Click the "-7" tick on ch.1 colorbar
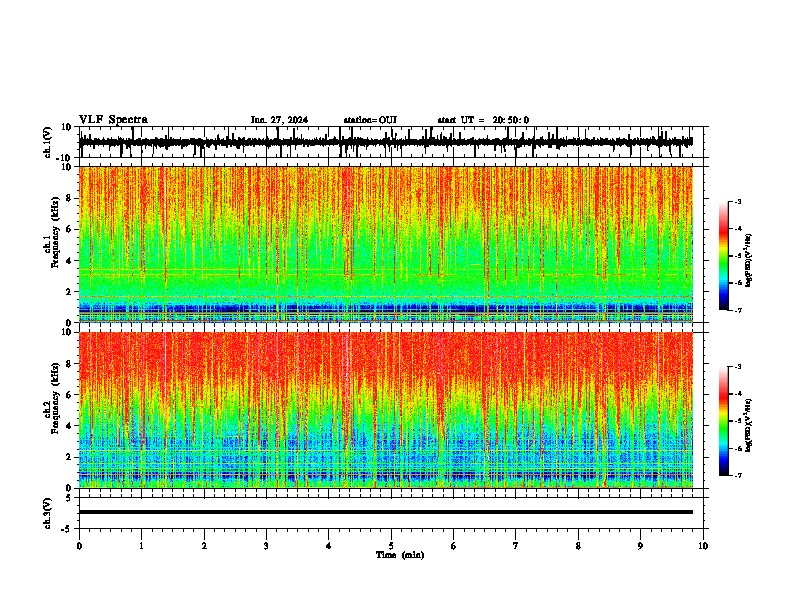 pyautogui.click(x=737, y=310)
